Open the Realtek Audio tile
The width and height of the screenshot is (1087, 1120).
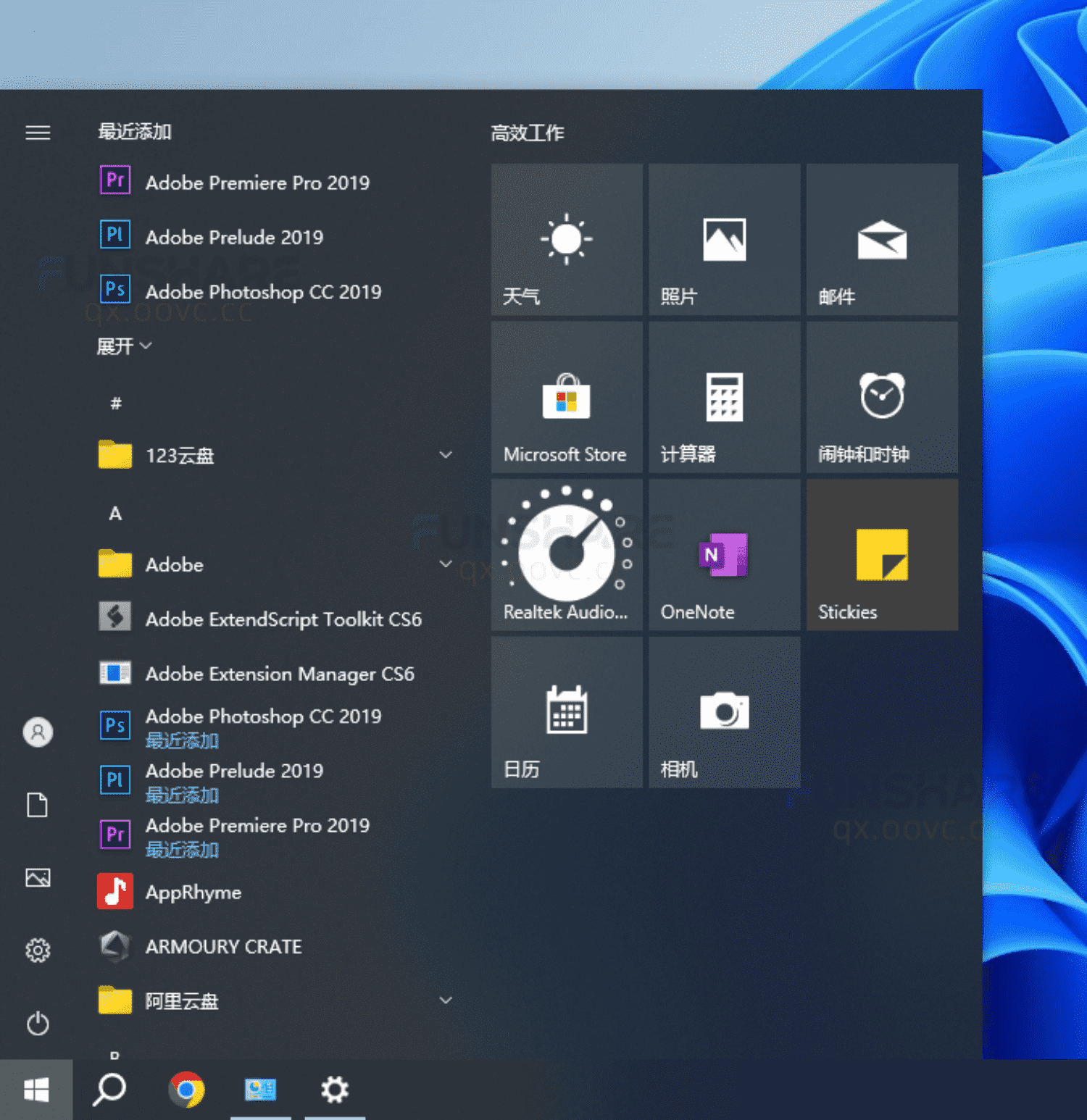[x=567, y=554]
